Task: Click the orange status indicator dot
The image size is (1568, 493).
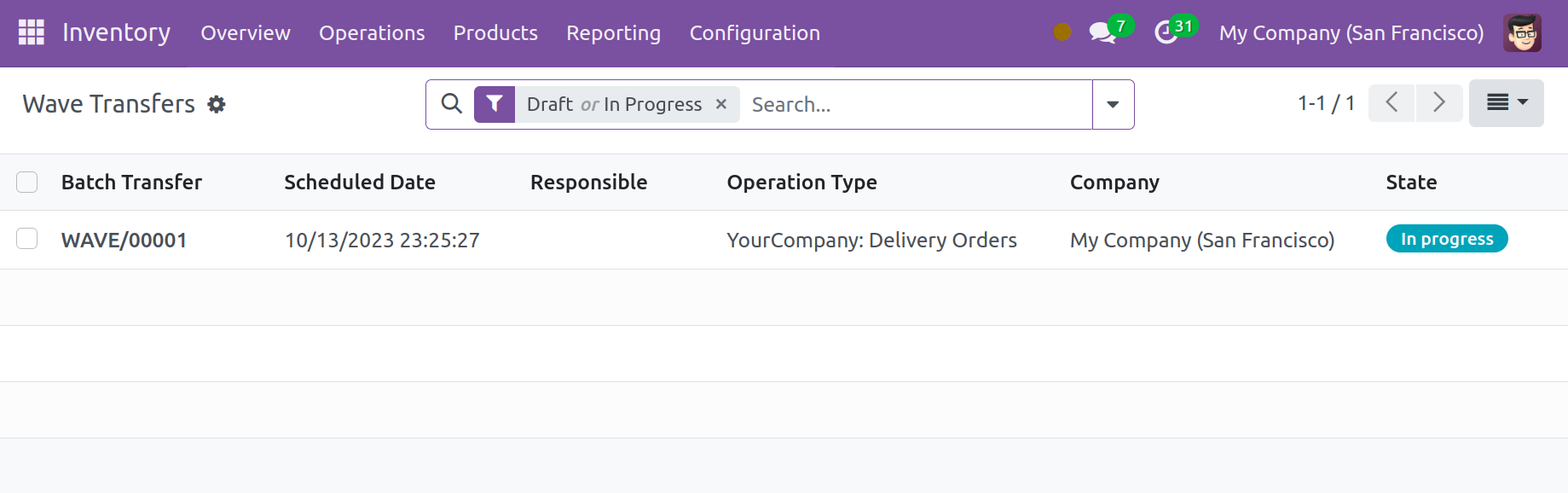Action: tap(1062, 32)
